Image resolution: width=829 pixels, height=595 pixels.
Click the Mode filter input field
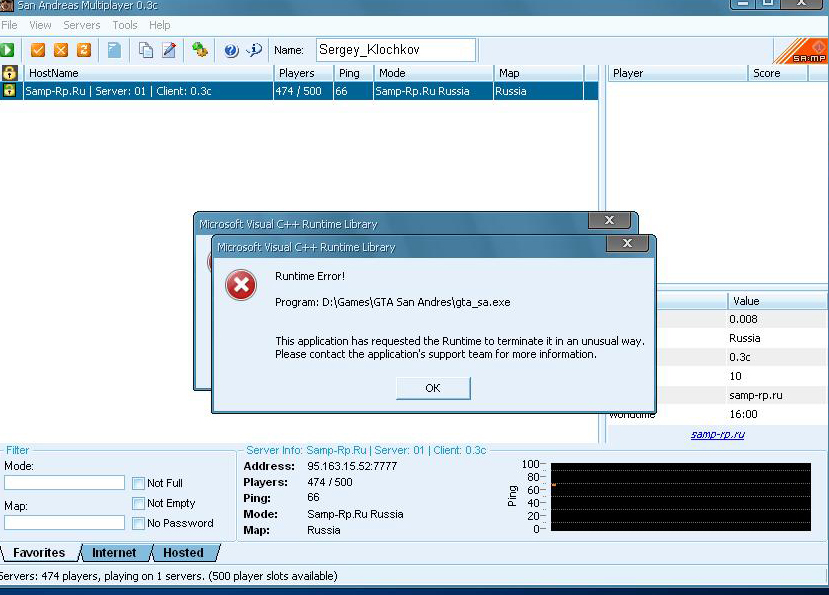coord(65,482)
